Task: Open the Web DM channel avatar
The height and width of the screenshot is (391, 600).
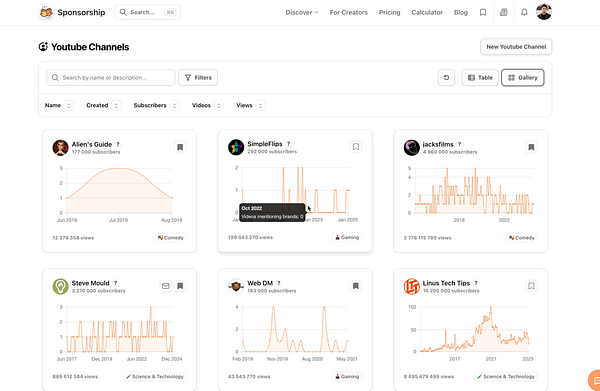Action: point(236,287)
